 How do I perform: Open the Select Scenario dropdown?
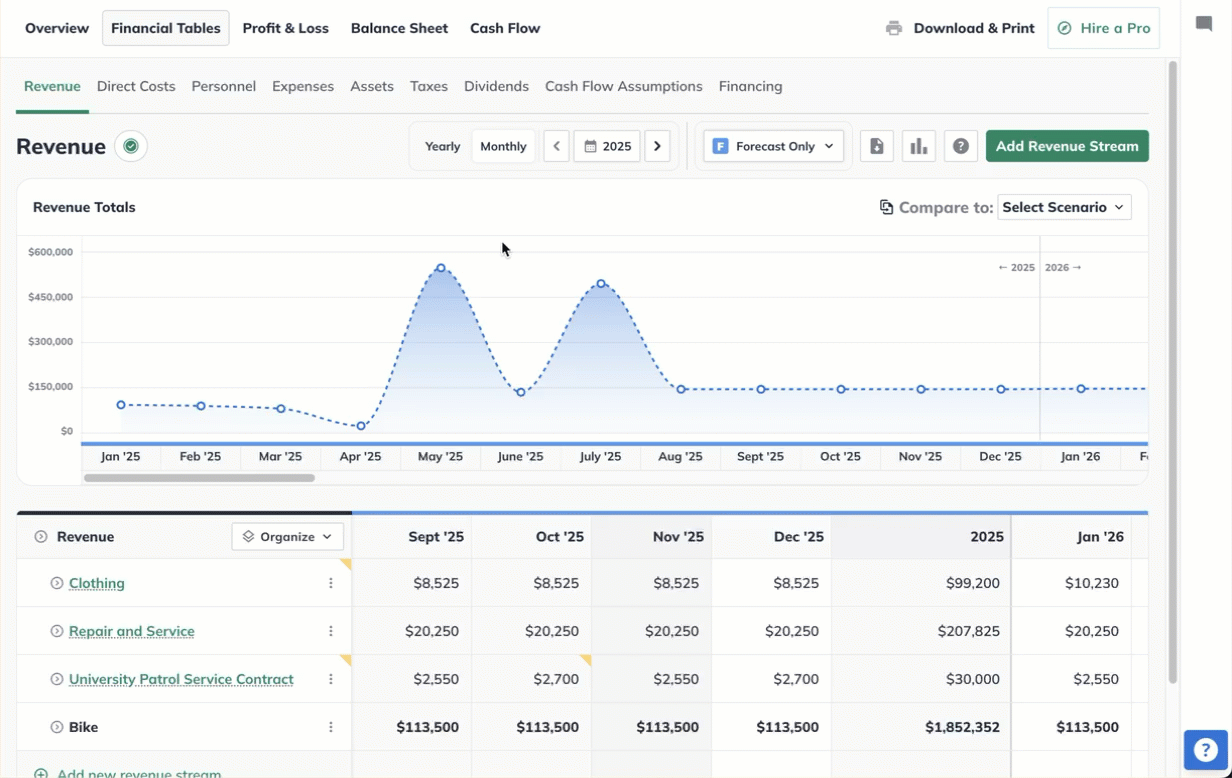tap(1064, 207)
